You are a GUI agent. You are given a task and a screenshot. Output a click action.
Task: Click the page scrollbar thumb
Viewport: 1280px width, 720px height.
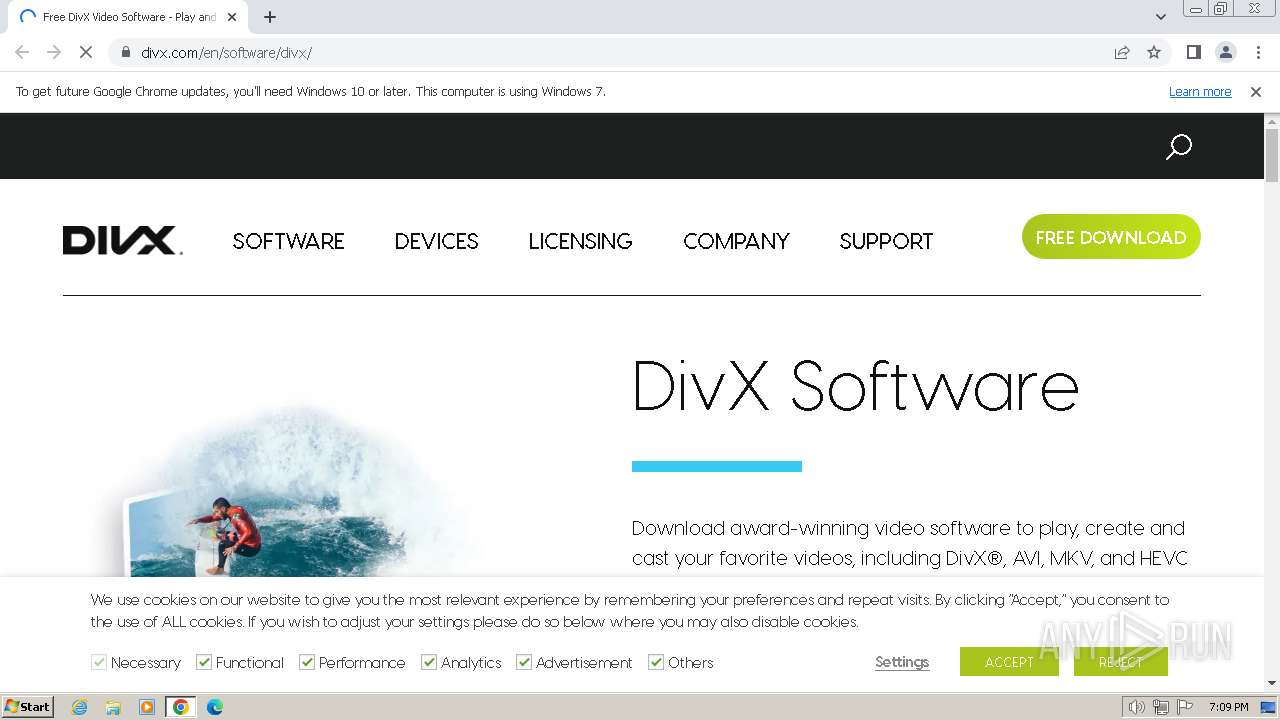[1272, 155]
